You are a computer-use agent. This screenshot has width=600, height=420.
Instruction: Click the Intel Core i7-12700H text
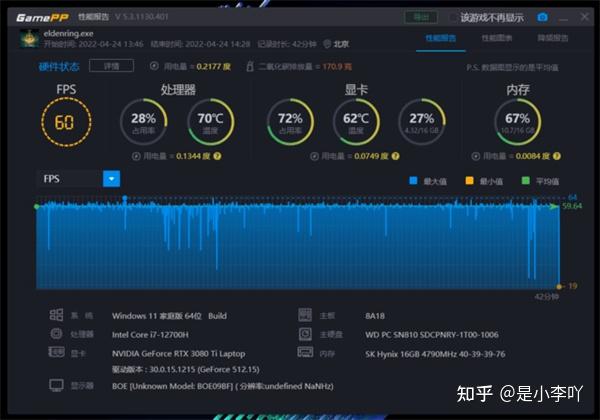tap(150, 335)
